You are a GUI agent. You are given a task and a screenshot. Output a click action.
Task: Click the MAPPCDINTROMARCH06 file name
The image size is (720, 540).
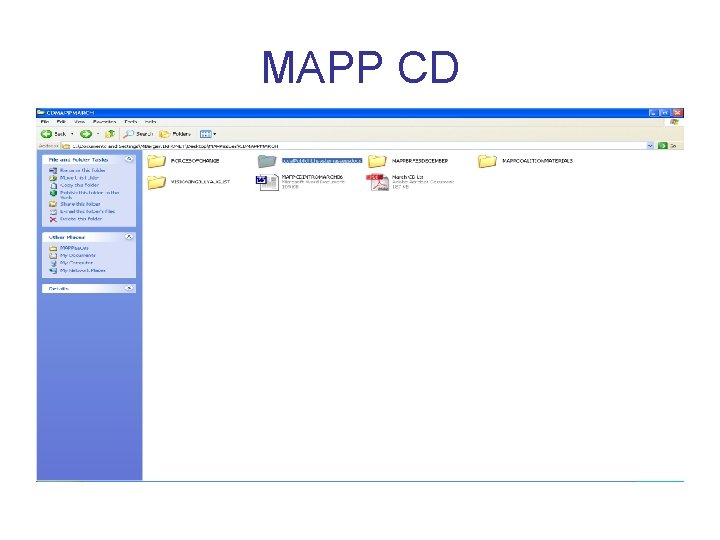[x=312, y=177]
